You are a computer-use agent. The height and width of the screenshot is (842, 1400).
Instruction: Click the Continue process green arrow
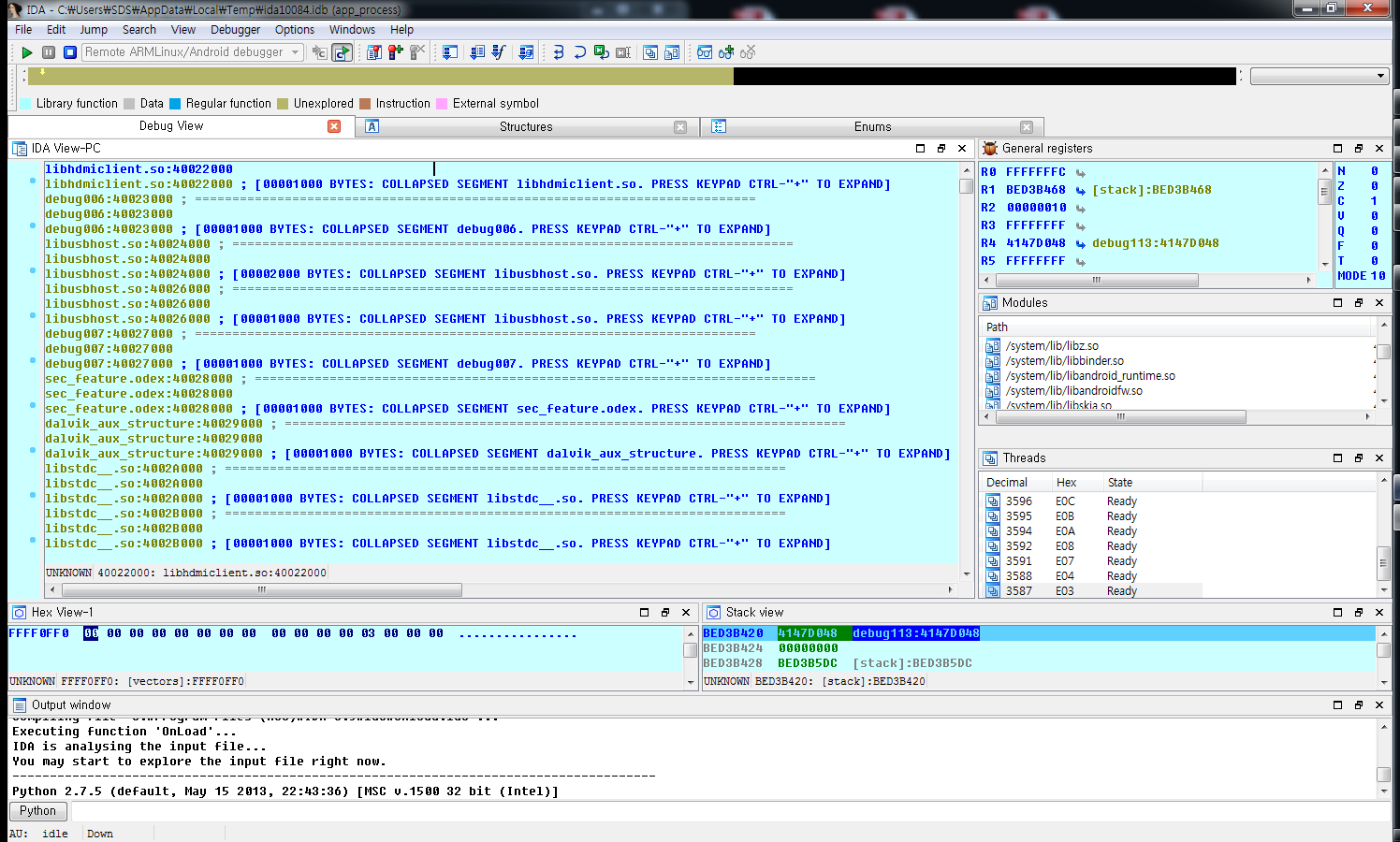(x=27, y=52)
